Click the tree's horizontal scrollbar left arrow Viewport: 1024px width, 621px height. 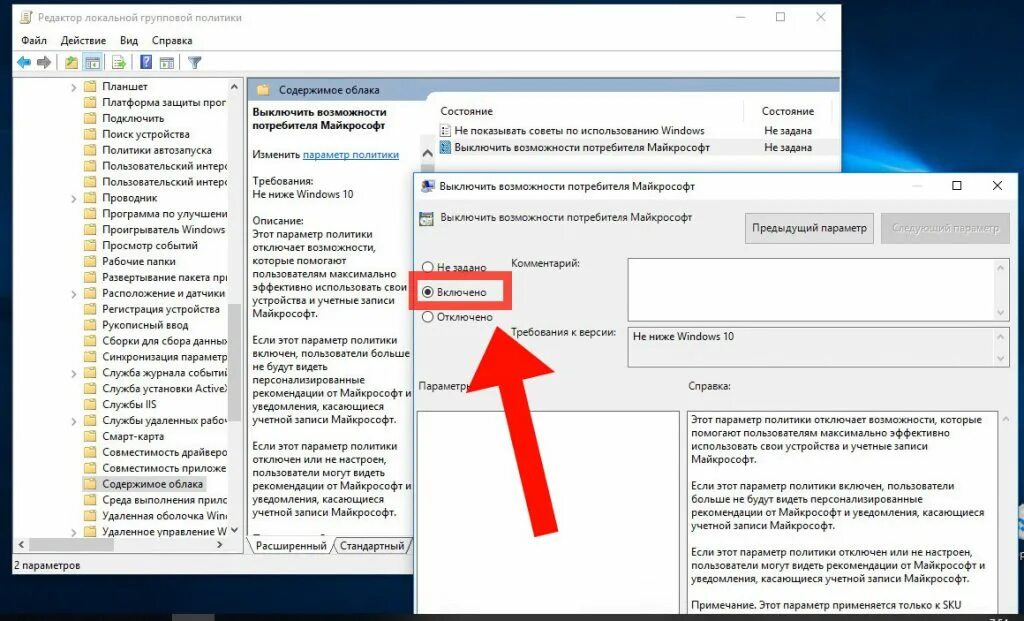(21, 545)
